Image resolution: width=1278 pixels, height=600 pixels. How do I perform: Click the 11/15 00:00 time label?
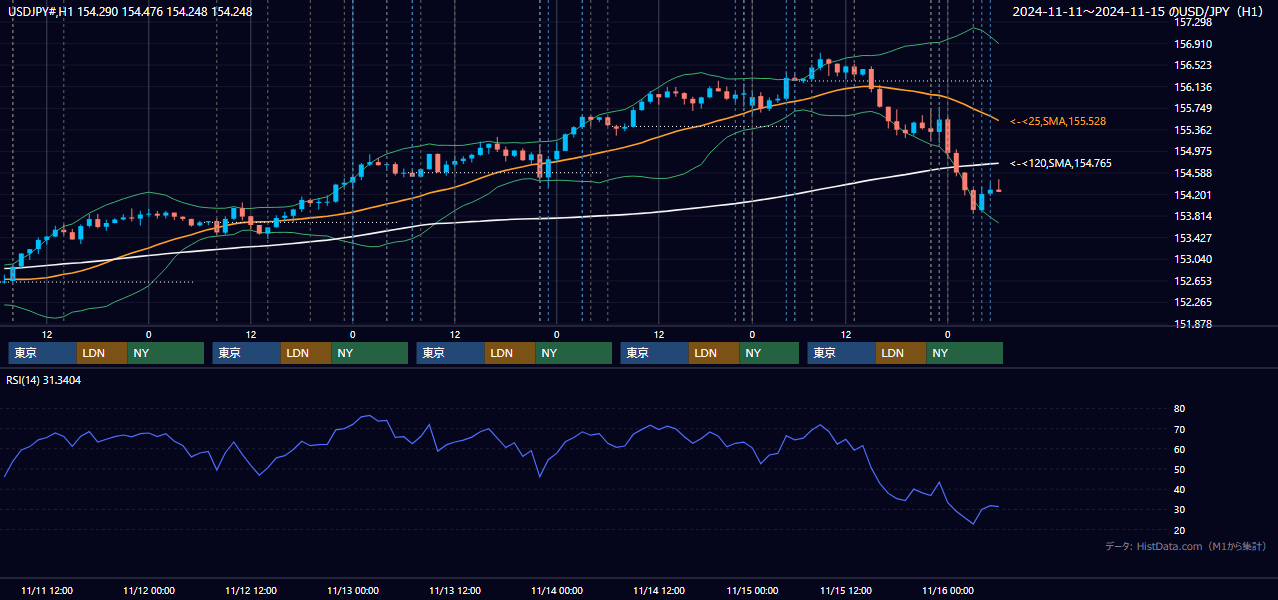752,590
